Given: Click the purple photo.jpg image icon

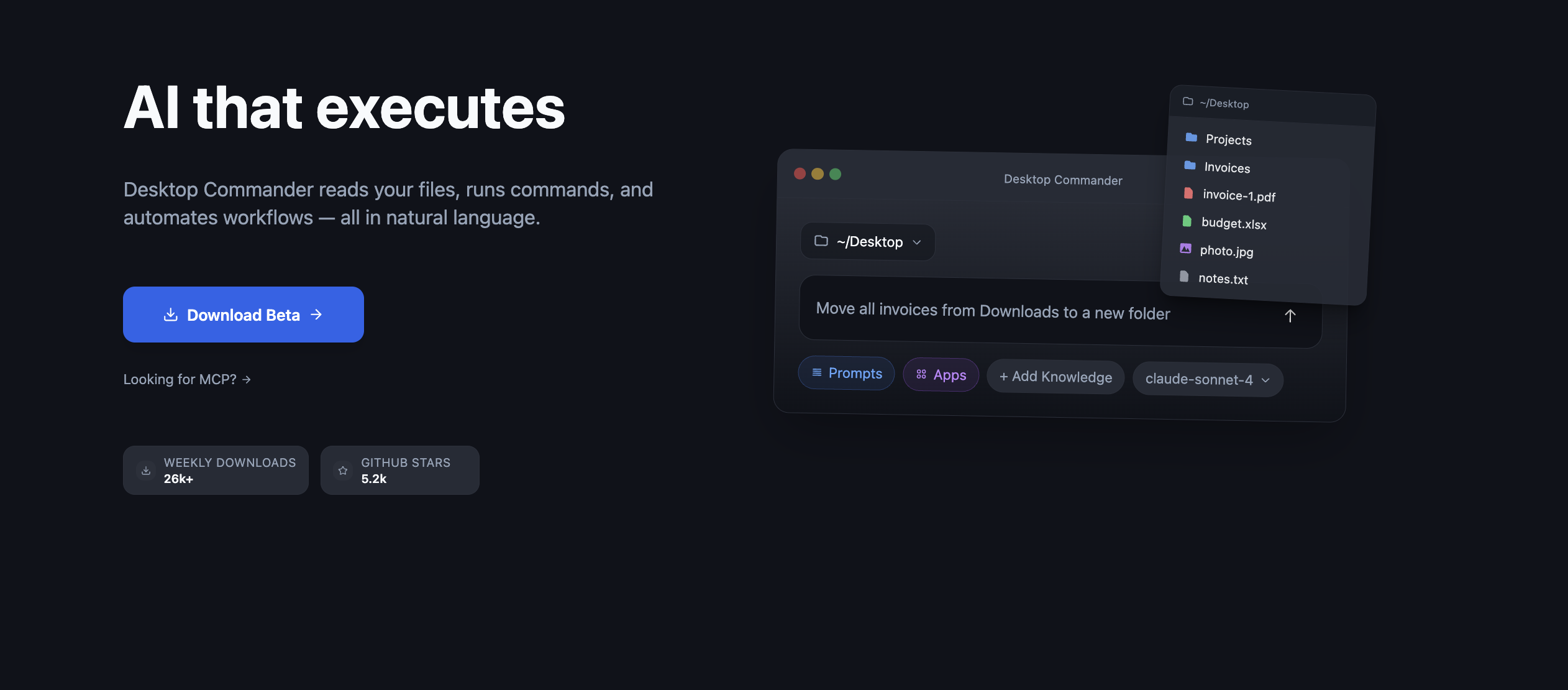Looking at the screenshot, I should 1185,249.
